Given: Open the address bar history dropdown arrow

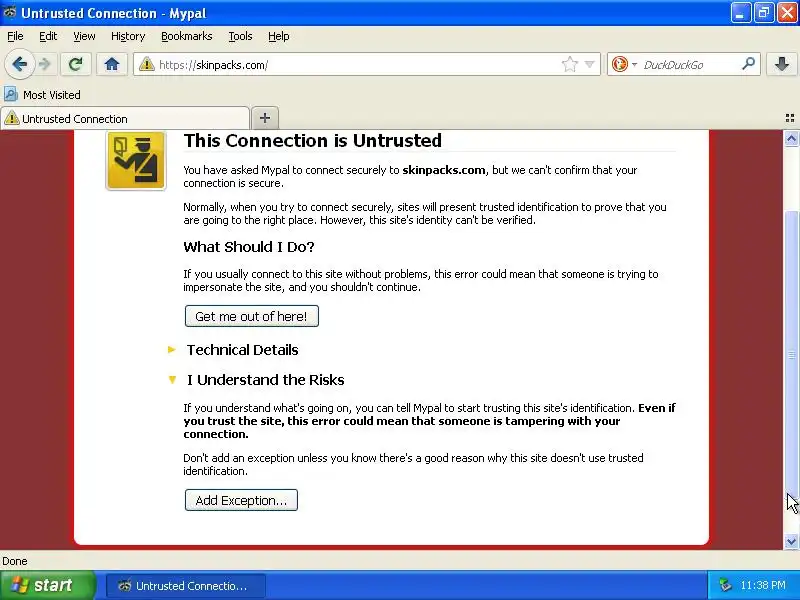Looking at the screenshot, I should 589,64.
